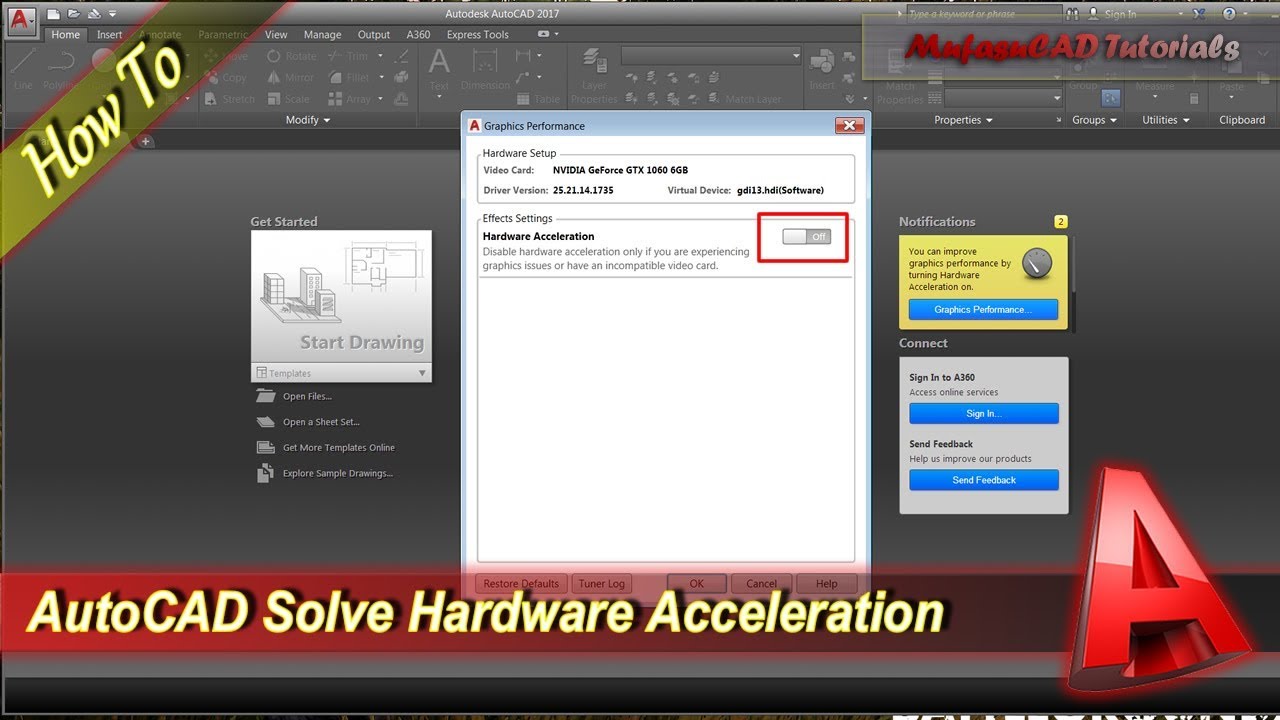Click the Table tool in Annotation panel
This screenshot has width=1280, height=720.
pos(538,99)
